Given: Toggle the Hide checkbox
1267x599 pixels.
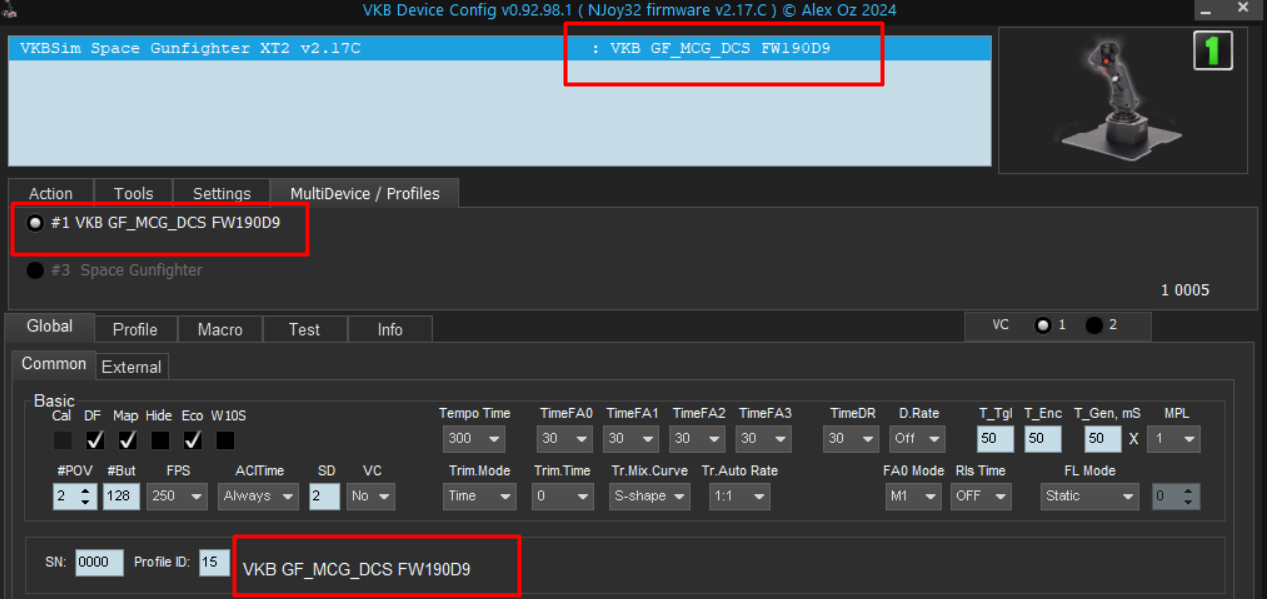Looking at the screenshot, I should coord(160,439).
